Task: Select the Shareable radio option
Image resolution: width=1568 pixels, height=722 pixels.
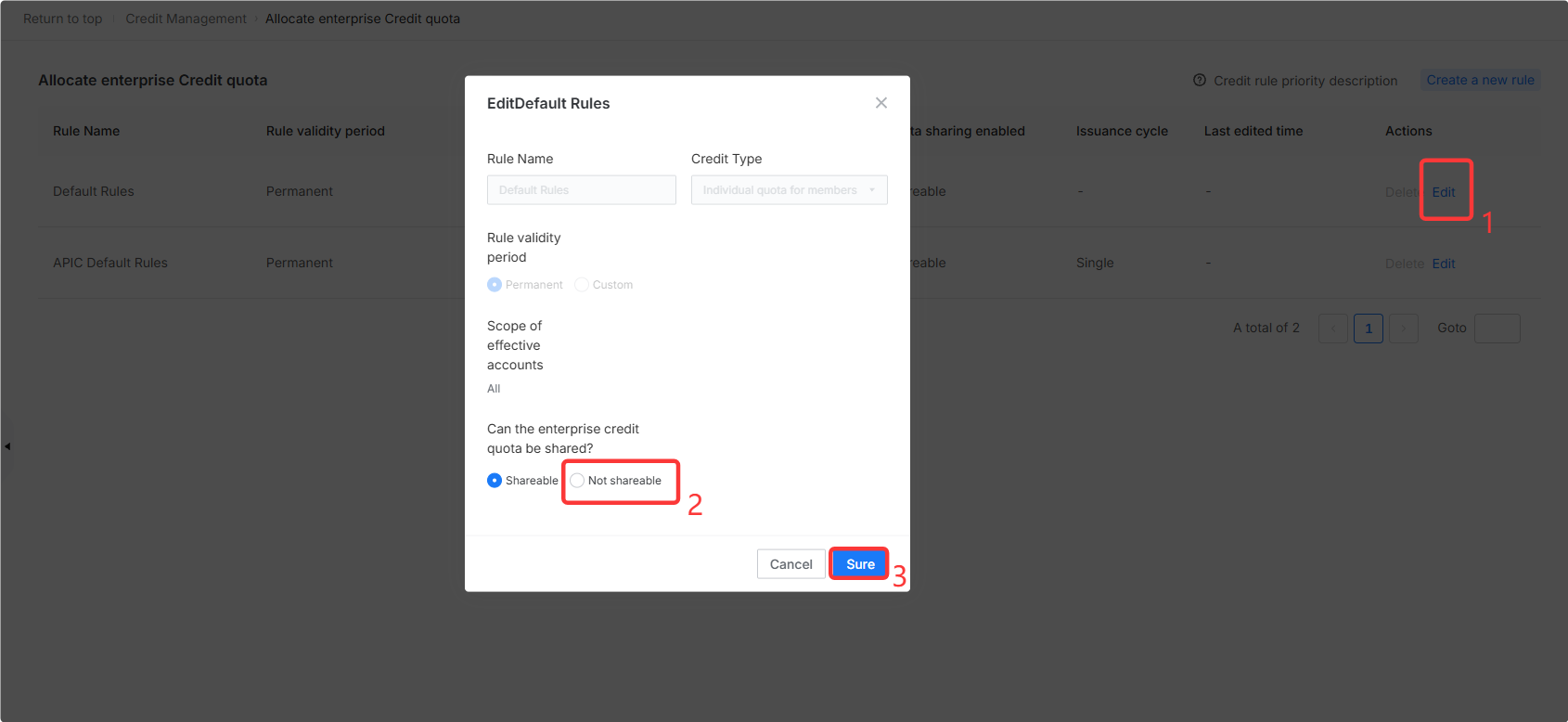Action: tap(495, 481)
